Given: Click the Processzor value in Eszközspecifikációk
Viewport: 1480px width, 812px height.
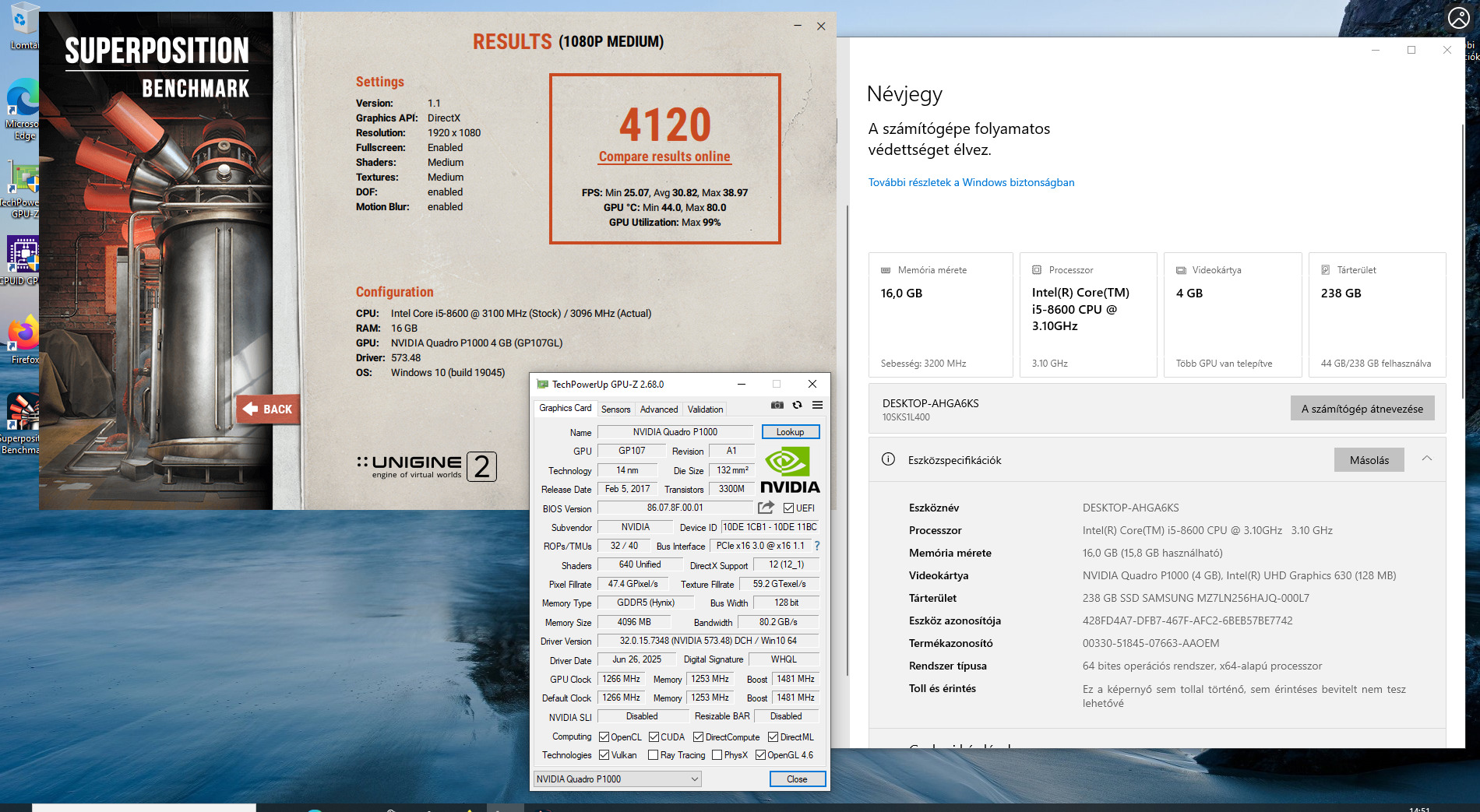Looking at the screenshot, I should [1207, 530].
